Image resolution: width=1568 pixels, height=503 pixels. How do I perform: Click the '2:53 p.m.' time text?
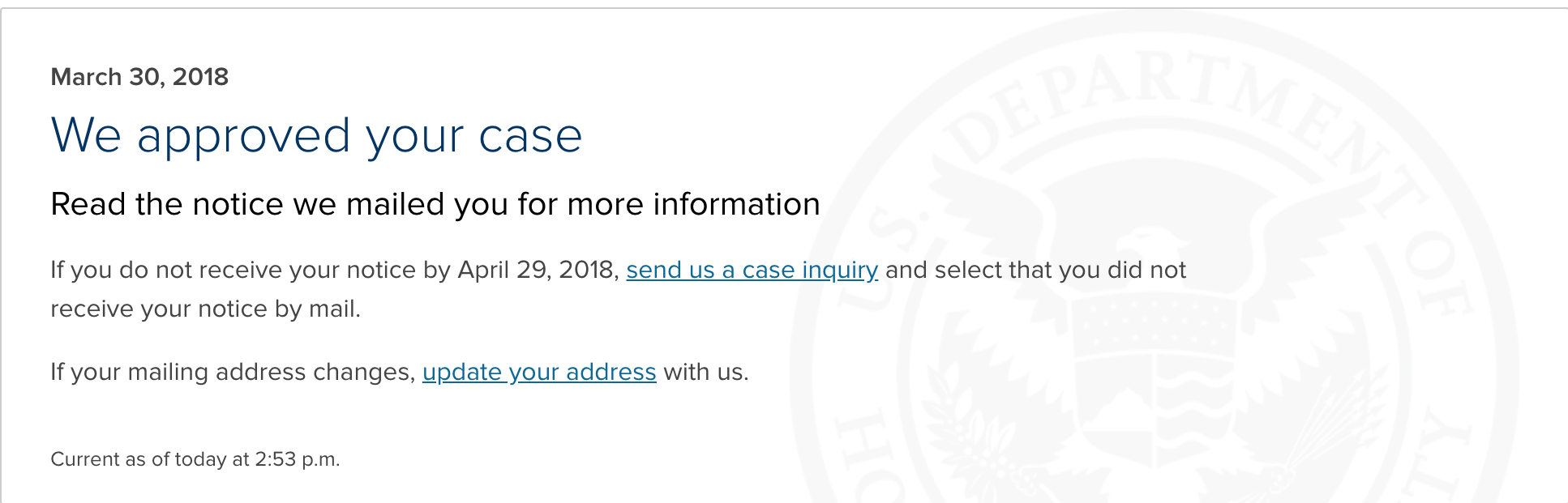(x=298, y=459)
